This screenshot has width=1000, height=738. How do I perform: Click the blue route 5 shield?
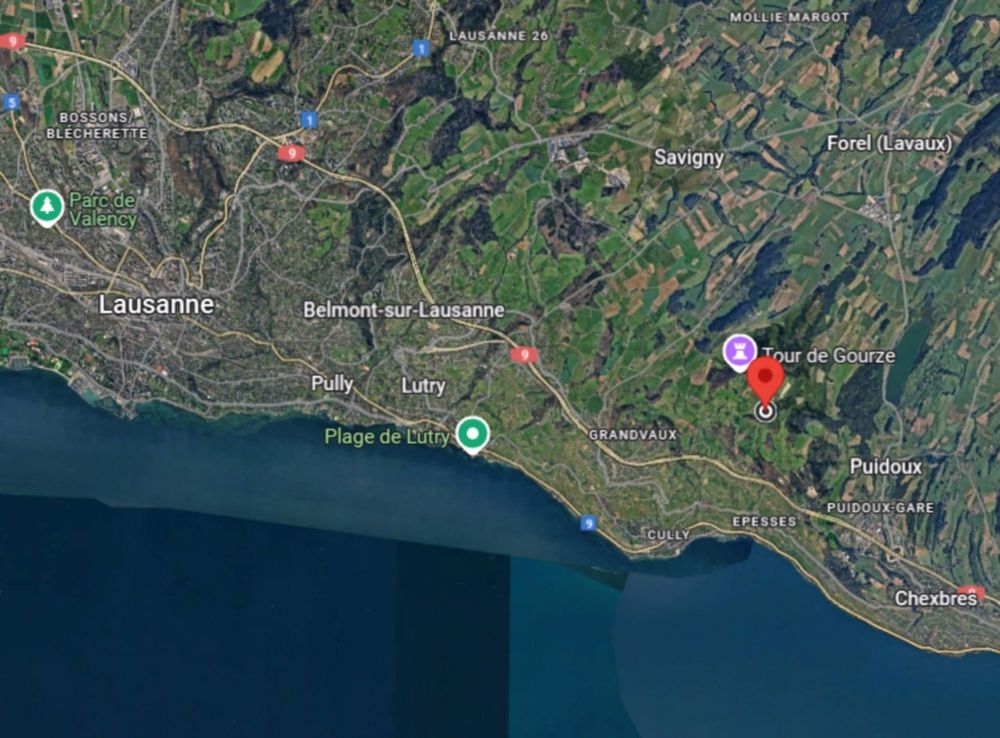[x=11, y=102]
